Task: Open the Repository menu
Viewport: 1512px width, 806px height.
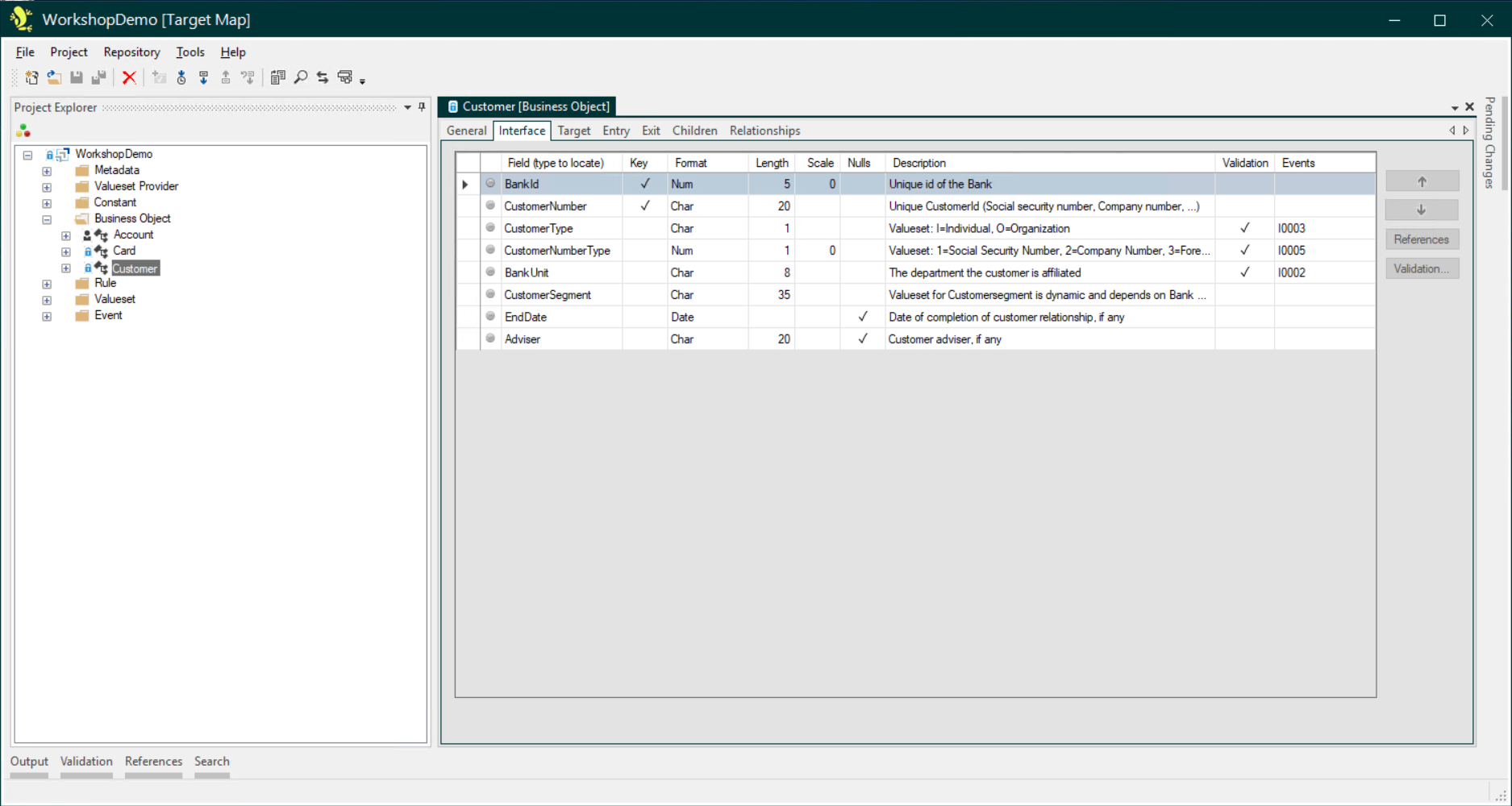Action: [131, 52]
